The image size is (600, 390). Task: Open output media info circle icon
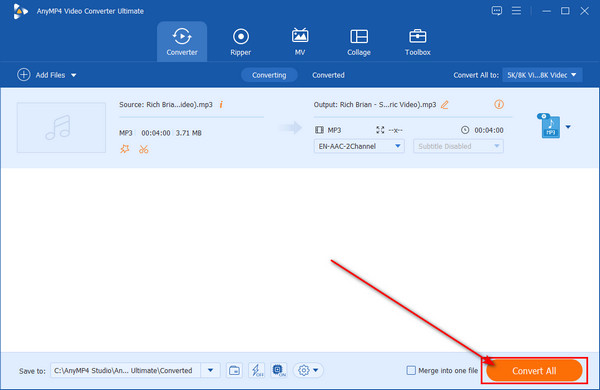point(499,104)
